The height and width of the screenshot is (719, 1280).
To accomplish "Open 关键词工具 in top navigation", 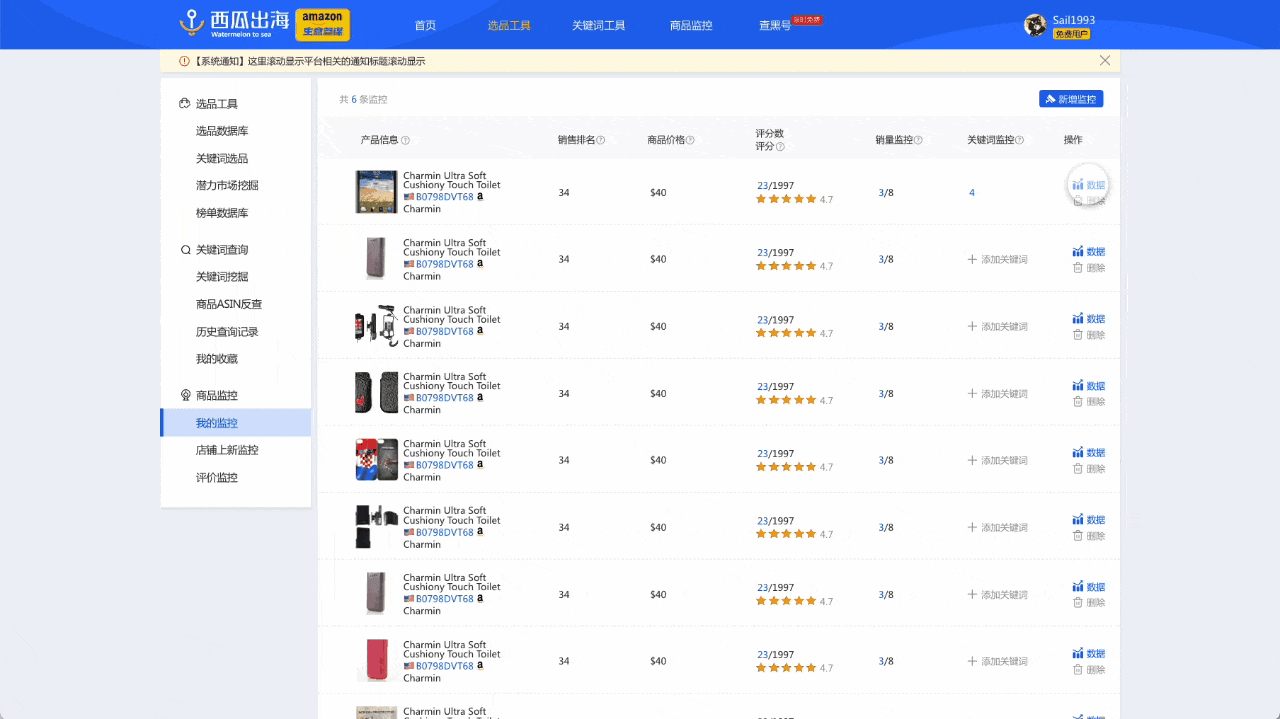I will point(599,26).
